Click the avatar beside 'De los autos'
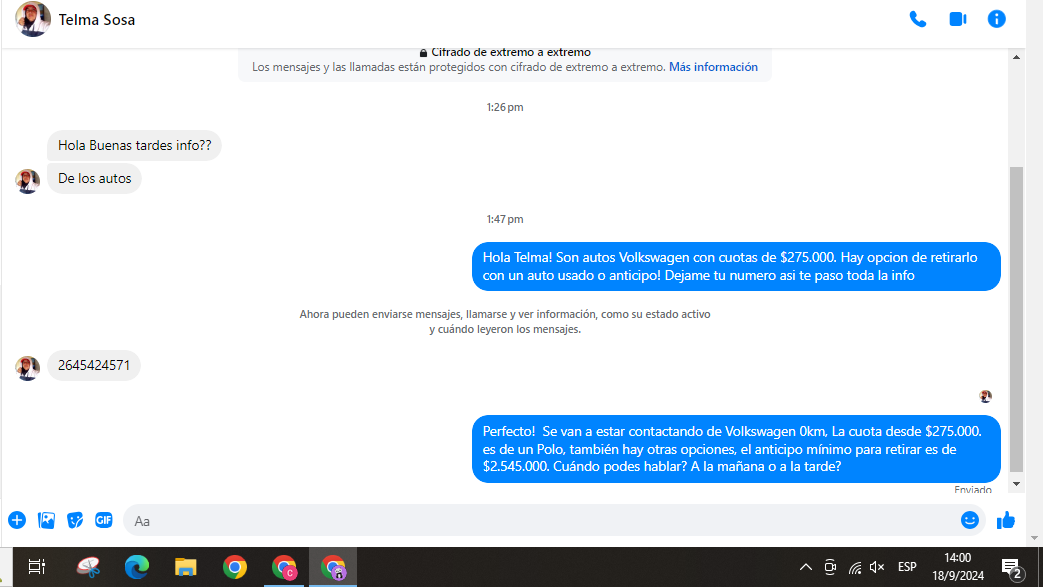The height and width of the screenshot is (587, 1043). point(28,181)
